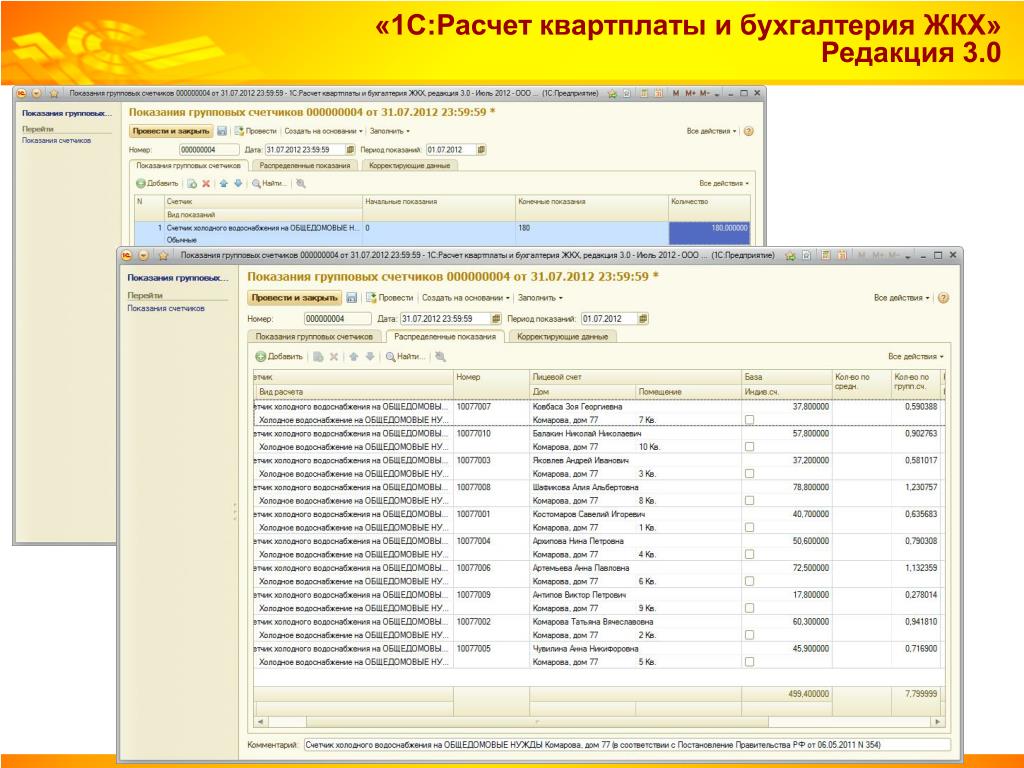Click horizontal scrollbar left arrow in front table

[x=260, y=722]
